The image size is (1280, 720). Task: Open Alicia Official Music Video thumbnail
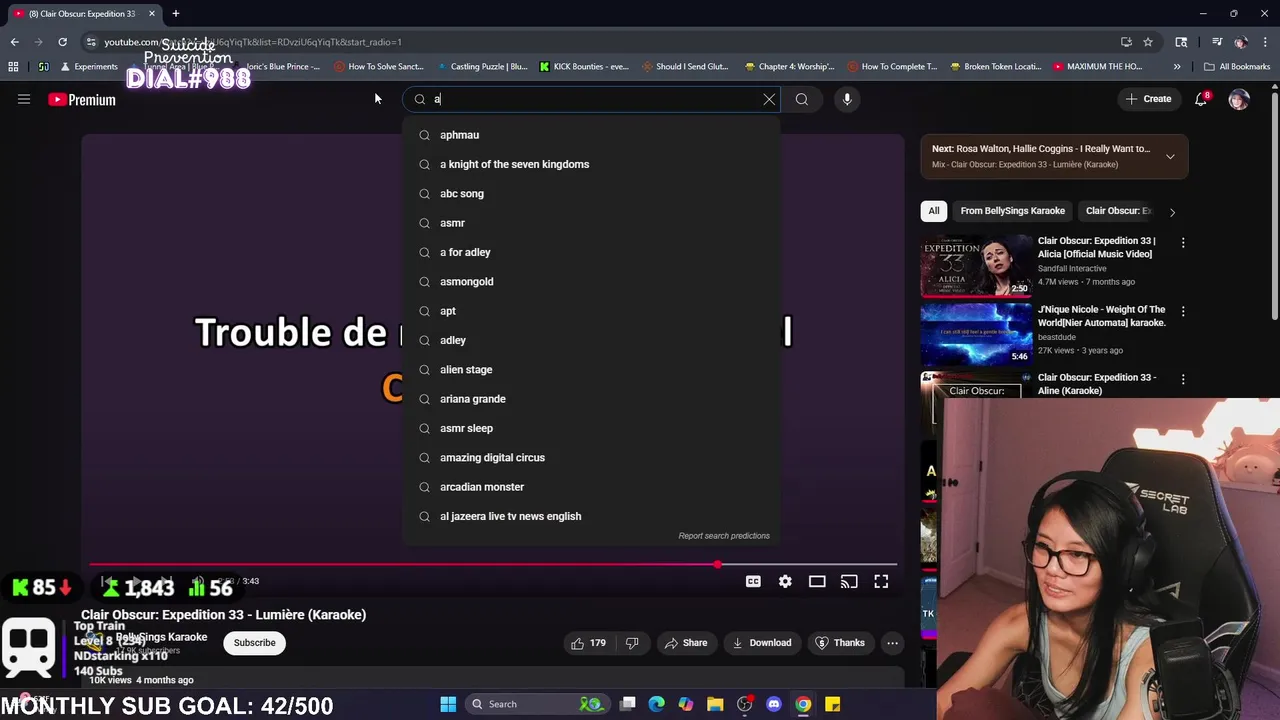pyautogui.click(x=976, y=265)
